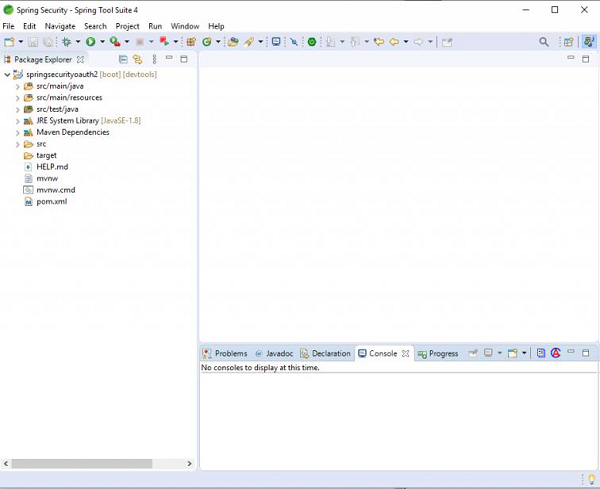600x489 pixels.
Task: Open the File menu
Action: 8,26
